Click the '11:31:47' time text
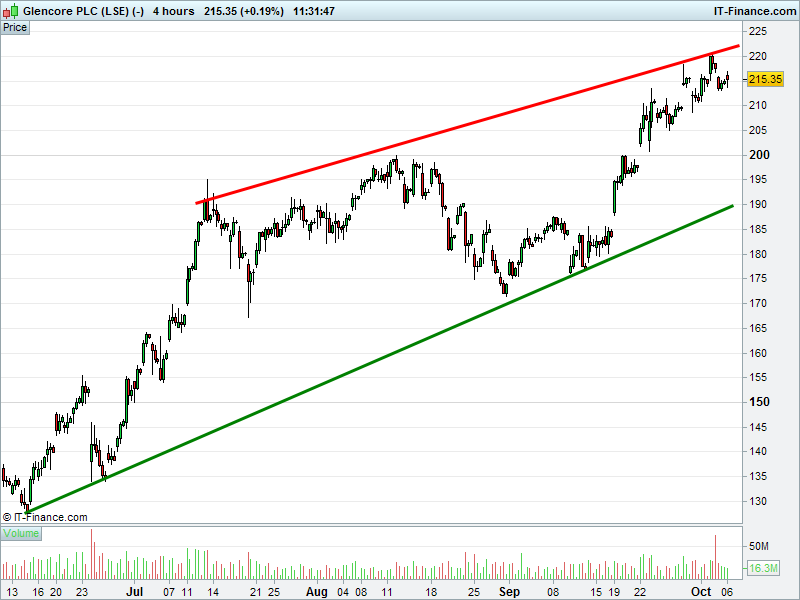Screen dimensions: 800x600 tap(314, 11)
